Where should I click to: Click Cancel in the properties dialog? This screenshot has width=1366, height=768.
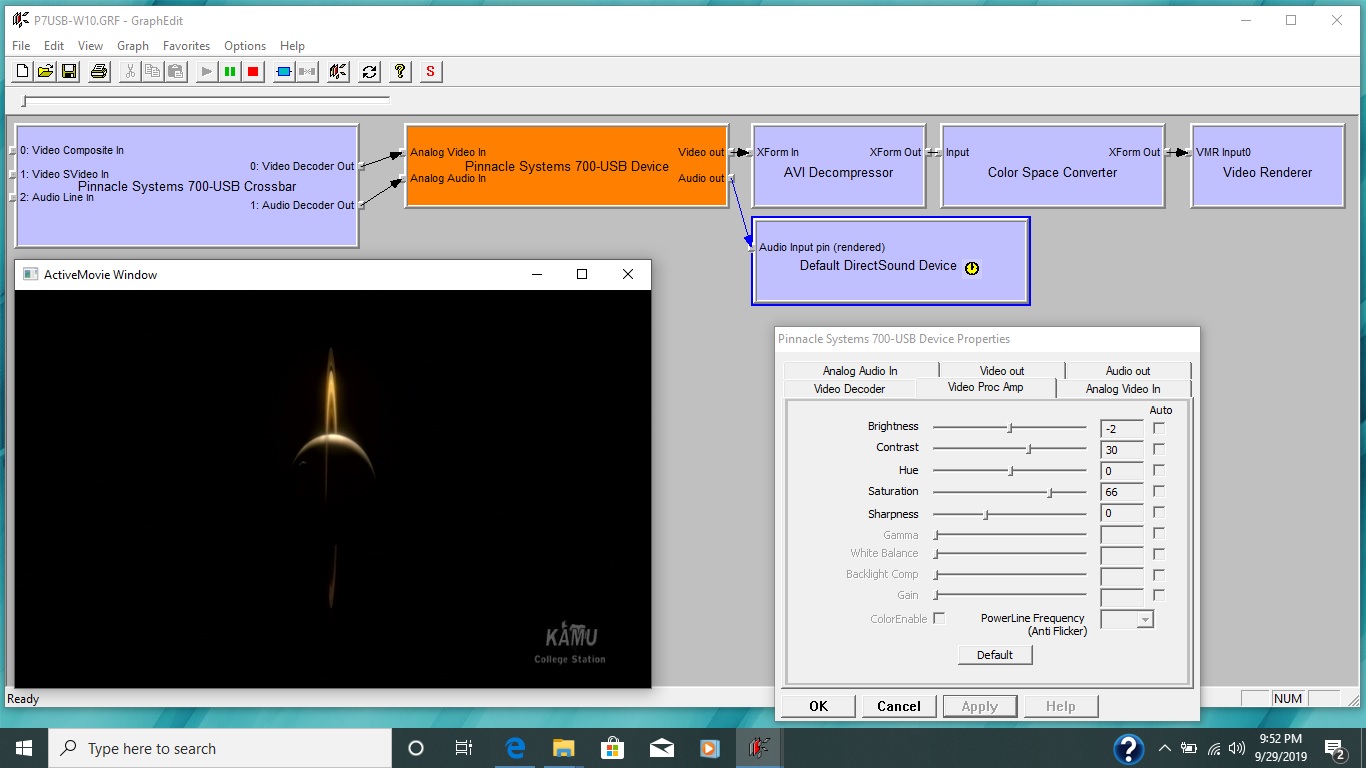(899, 706)
